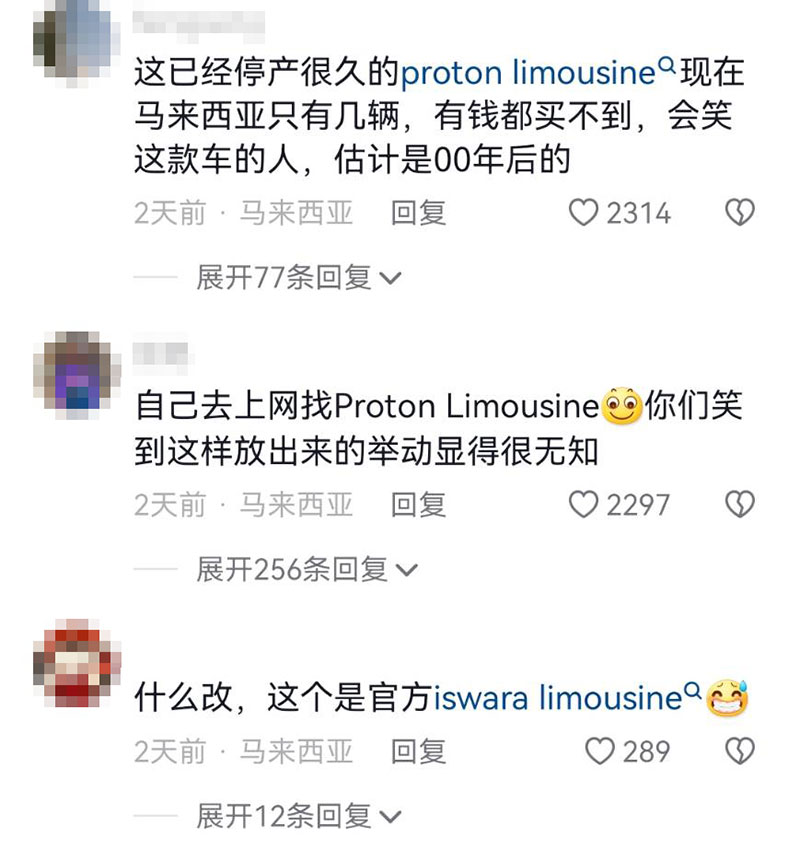
Task: Dislike the first comment via broken heart
Action: (x=740, y=213)
